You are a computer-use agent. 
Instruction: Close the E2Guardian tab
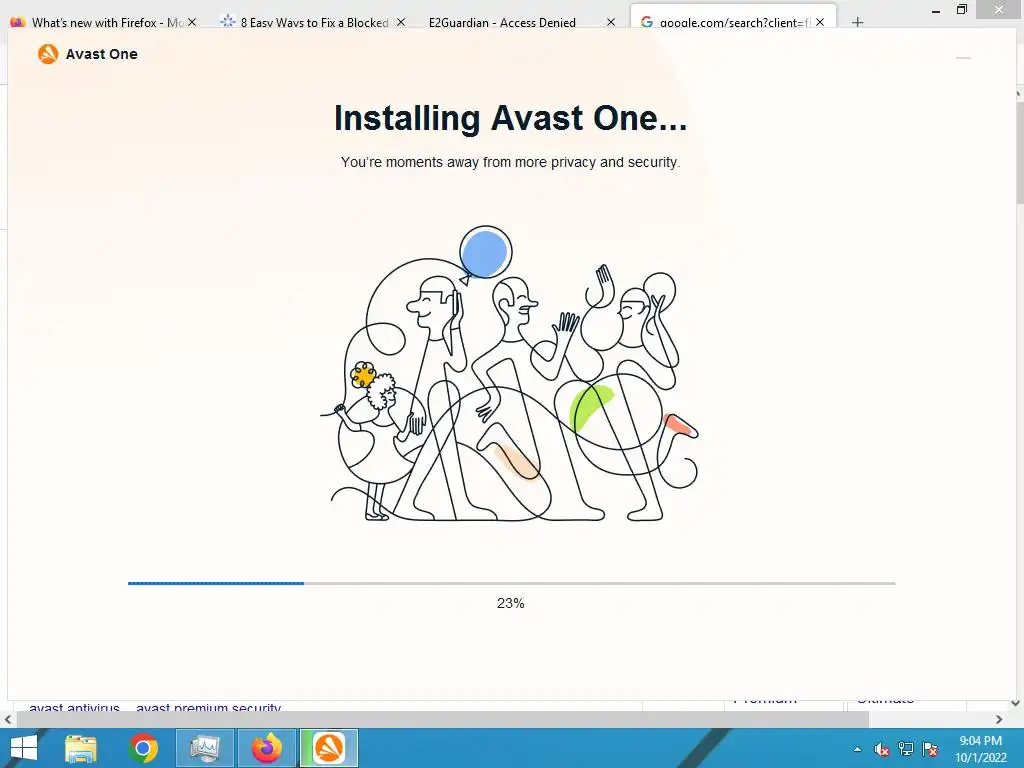pos(611,22)
